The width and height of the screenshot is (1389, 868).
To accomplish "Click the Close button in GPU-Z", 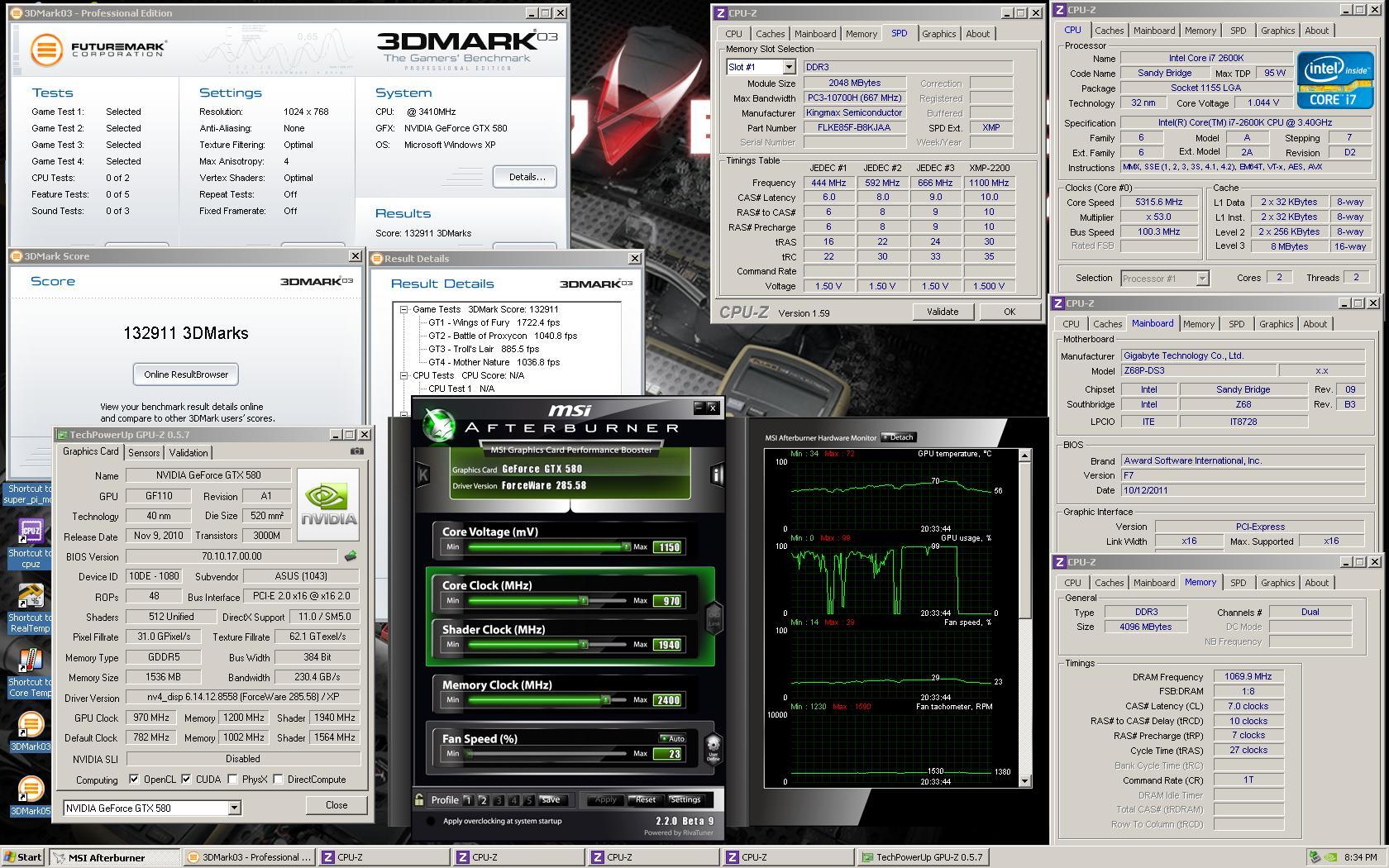I will click(337, 805).
